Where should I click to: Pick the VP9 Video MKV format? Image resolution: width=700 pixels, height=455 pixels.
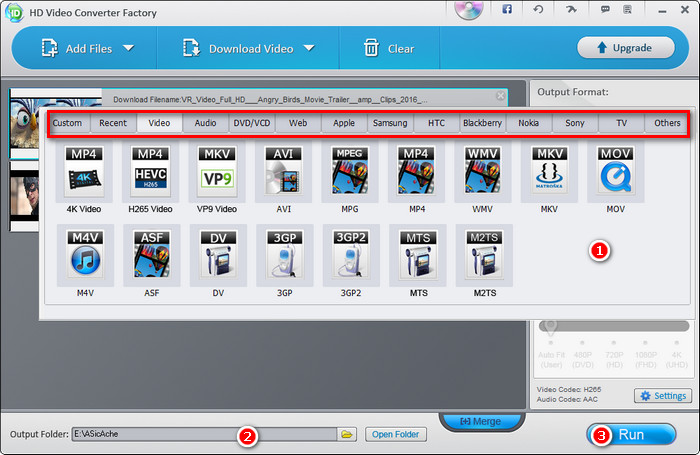217,173
